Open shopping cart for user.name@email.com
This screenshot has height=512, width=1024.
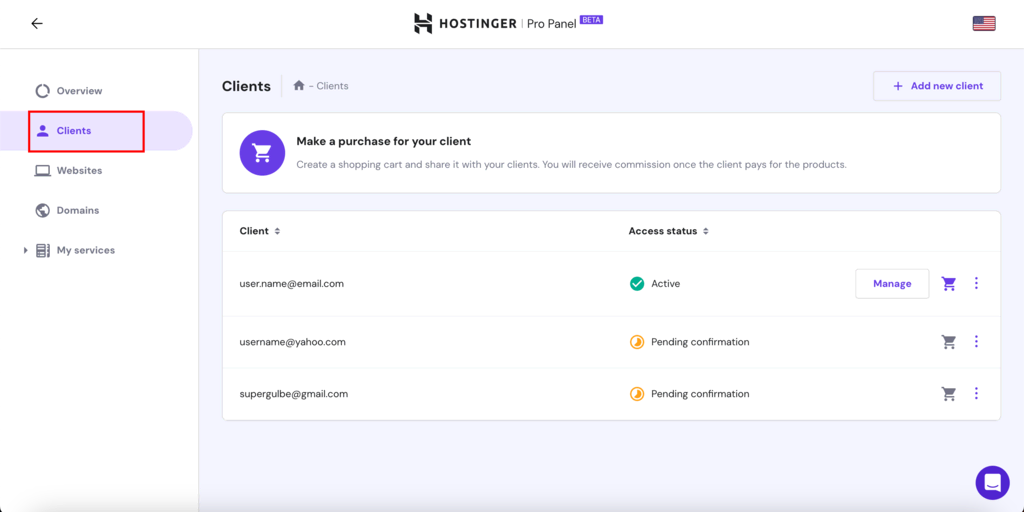[949, 284]
